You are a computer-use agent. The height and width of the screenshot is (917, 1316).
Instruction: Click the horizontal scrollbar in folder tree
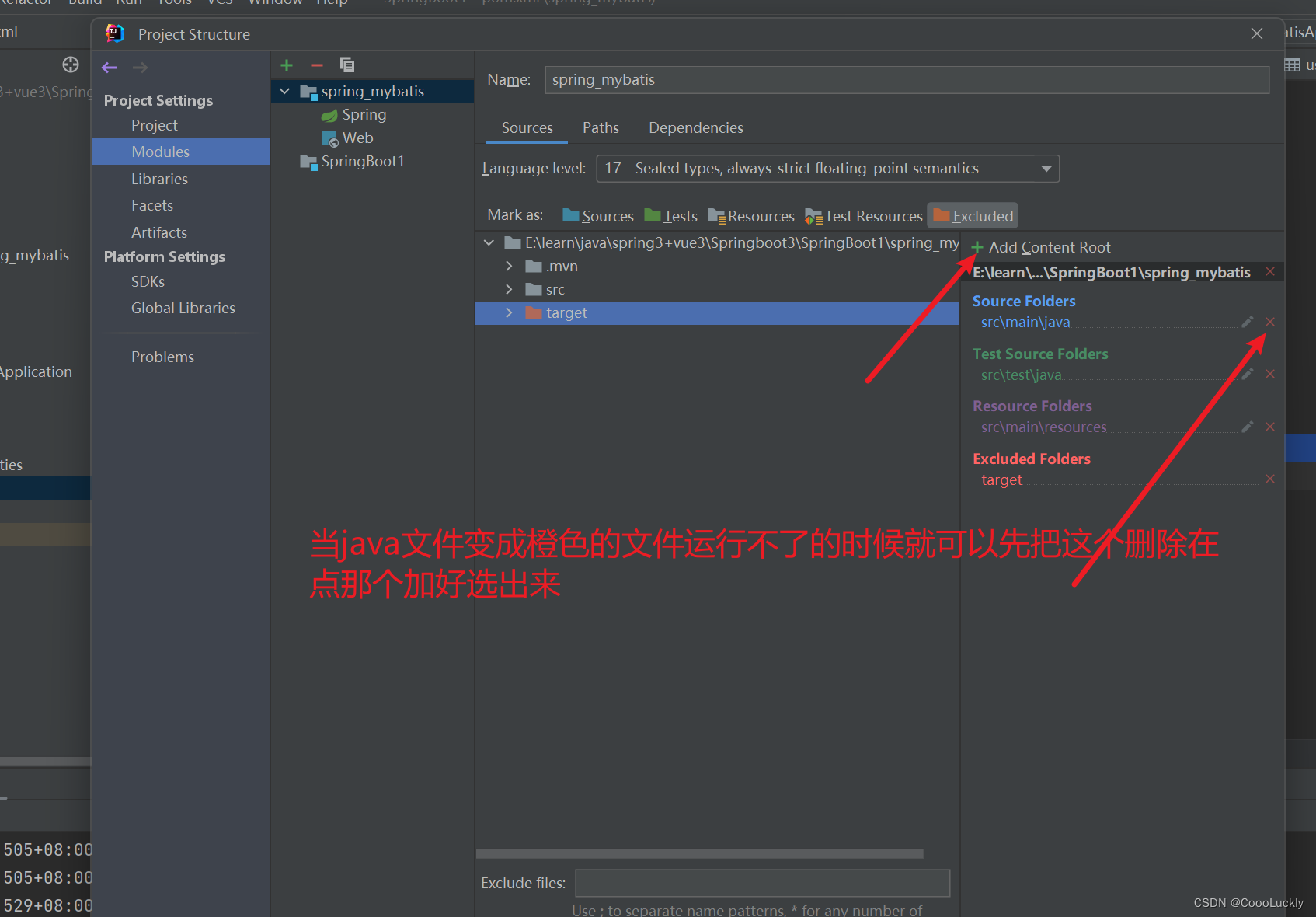[x=699, y=853]
